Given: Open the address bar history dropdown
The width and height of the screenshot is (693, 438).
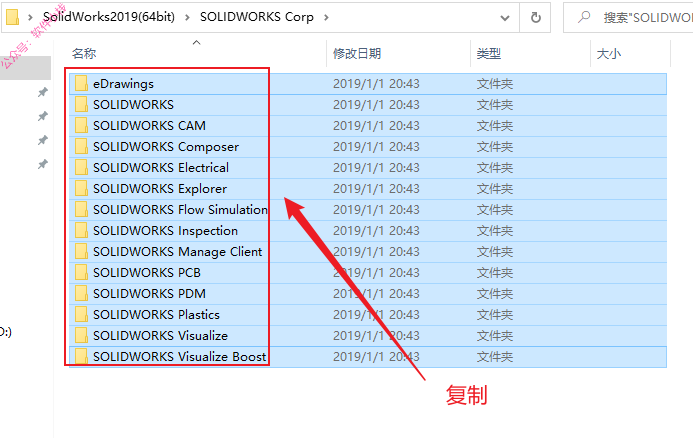Looking at the screenshot, I should click(505, 18).
